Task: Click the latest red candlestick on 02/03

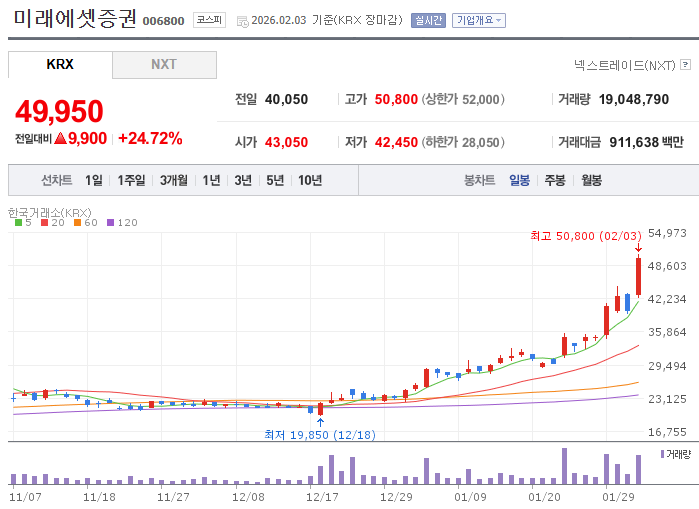Action: click(638, 277)
